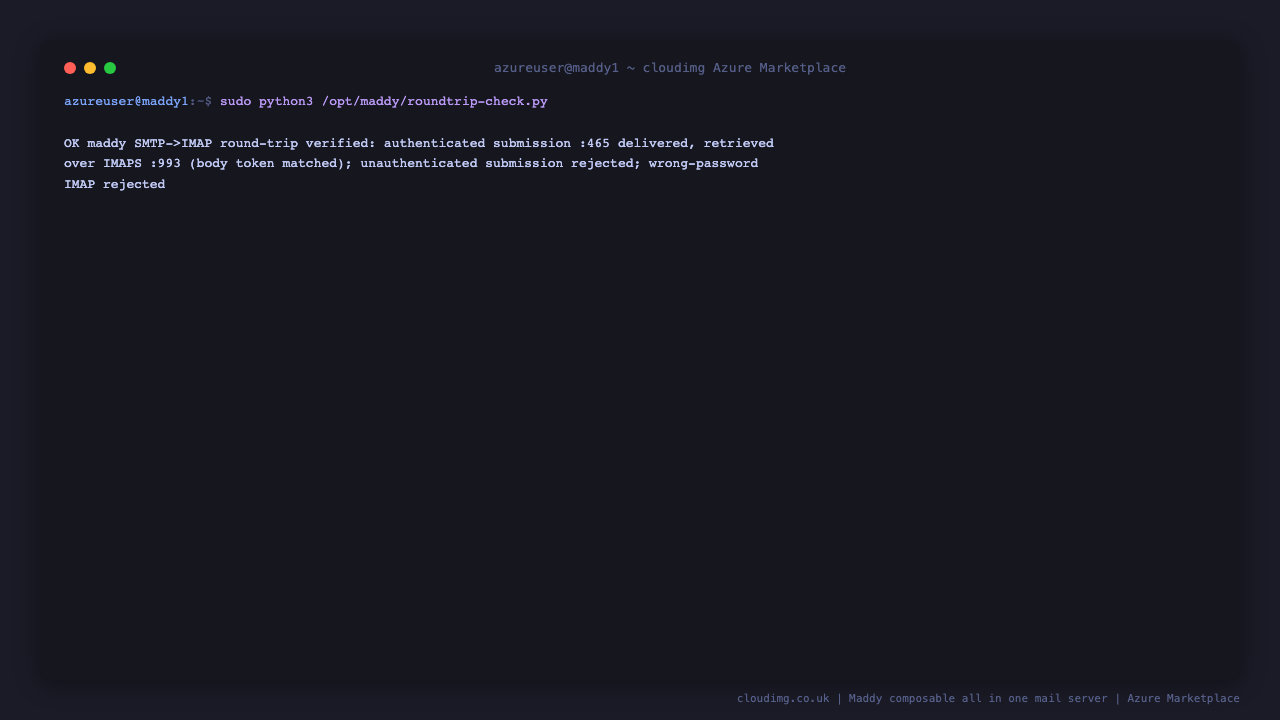Screen dimensions: 1280x720
Task: Click the command 'sudo python3 /opt/maddy/roundtrip-check.py'
Action: pos(384,102)
